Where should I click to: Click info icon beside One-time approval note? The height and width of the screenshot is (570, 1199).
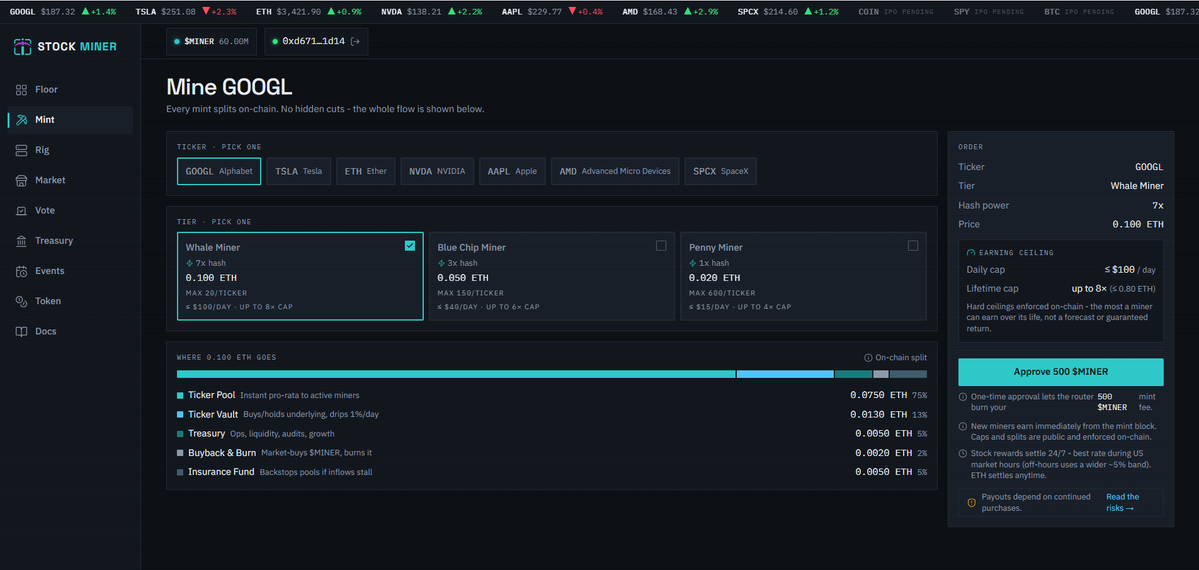(963, 397)
